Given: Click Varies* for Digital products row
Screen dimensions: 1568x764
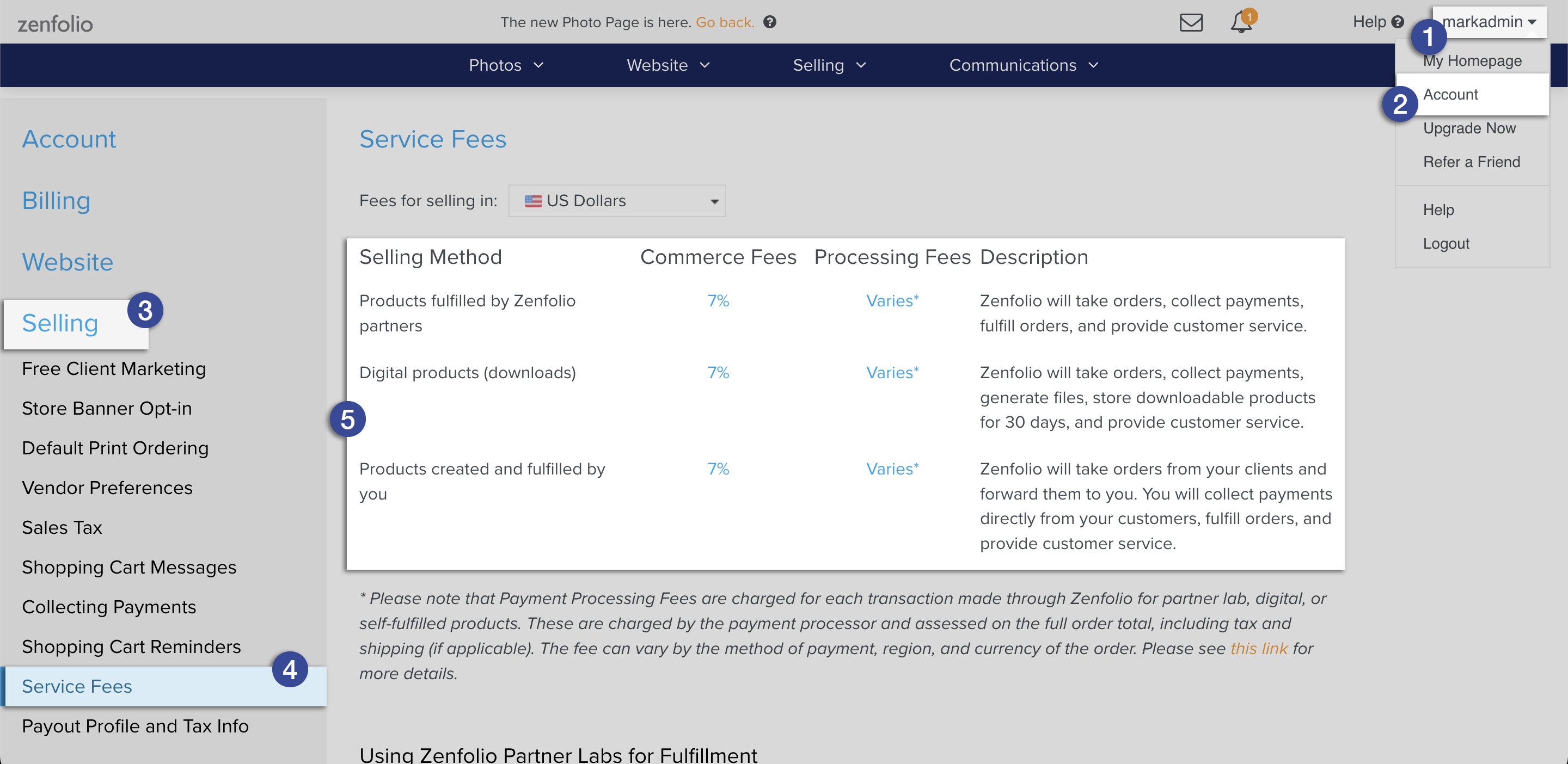Looking at the screenshot, I should [x=892, y=372].
